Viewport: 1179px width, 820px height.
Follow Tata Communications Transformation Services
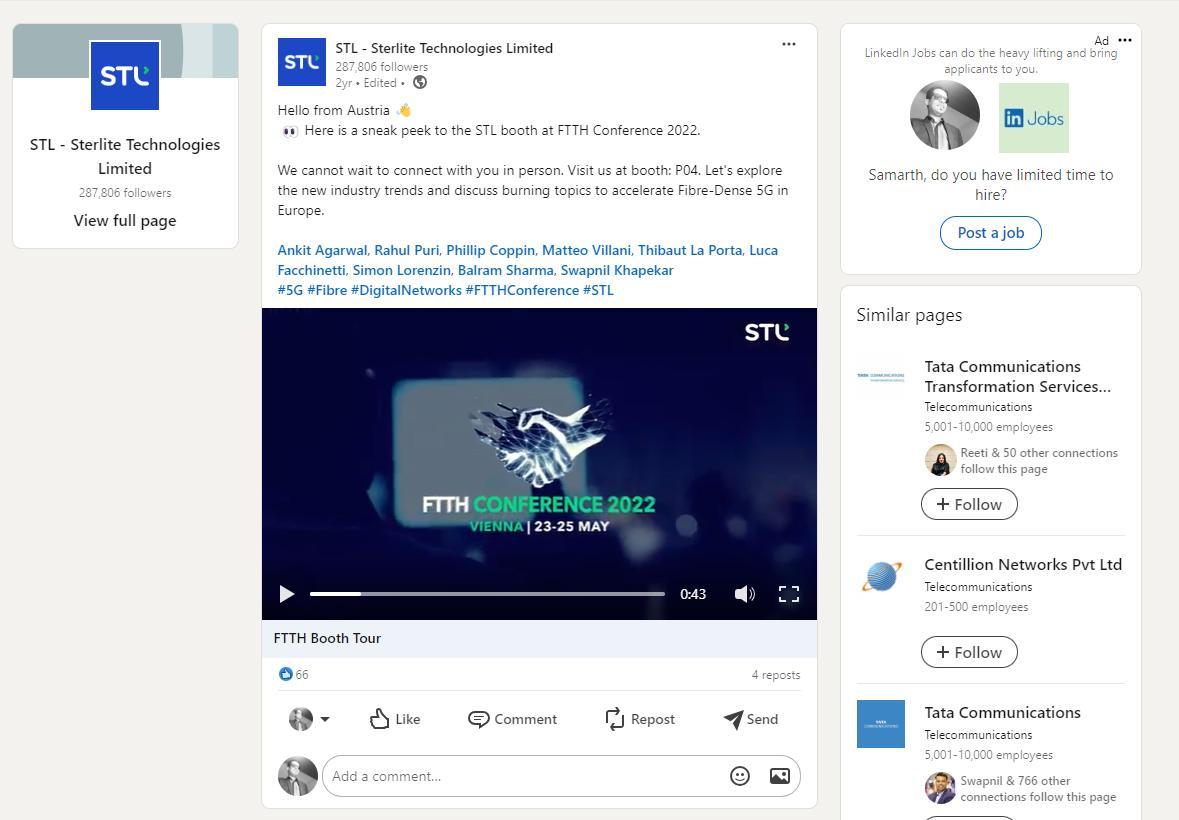969,504
